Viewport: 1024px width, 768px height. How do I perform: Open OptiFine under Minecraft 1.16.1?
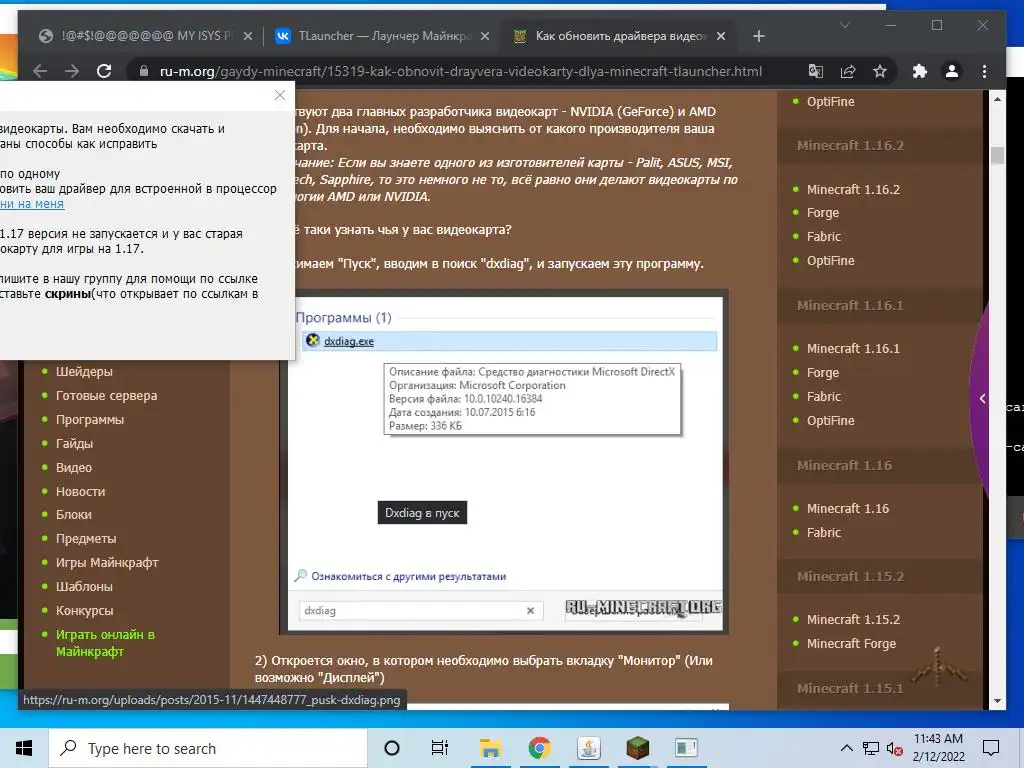click(830, 421)
